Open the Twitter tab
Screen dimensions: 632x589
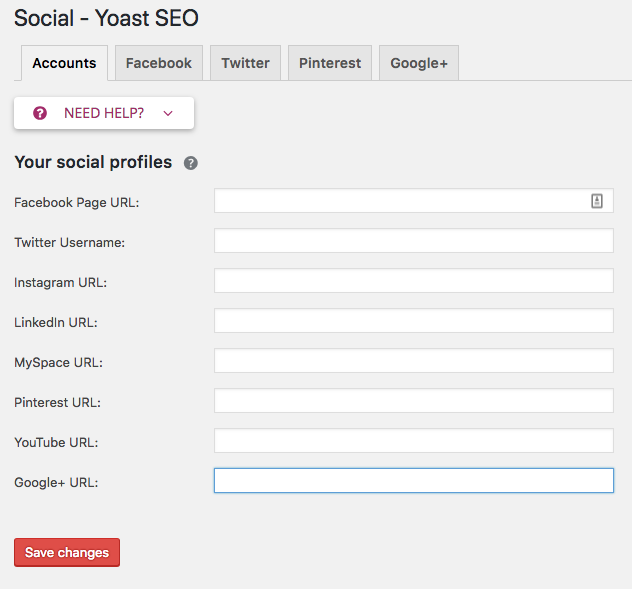[x=245, y=63]
